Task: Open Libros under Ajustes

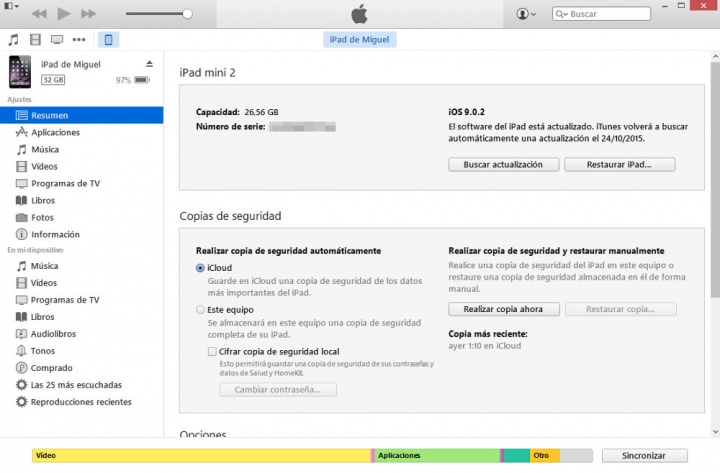Action: coord(82,200)
